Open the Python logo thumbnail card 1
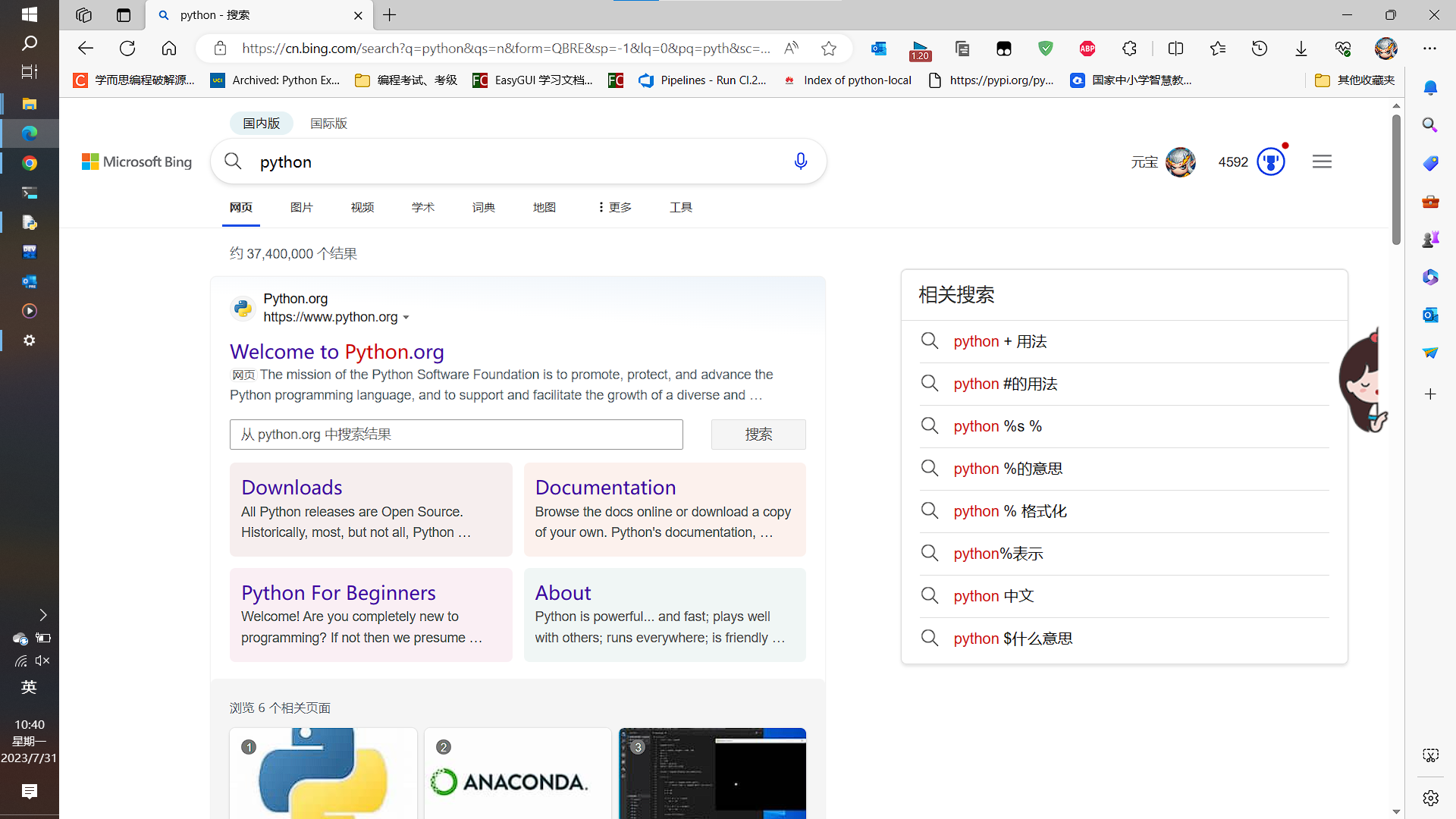Viewport: 1456px width, 819px height. tap(323, 773)
